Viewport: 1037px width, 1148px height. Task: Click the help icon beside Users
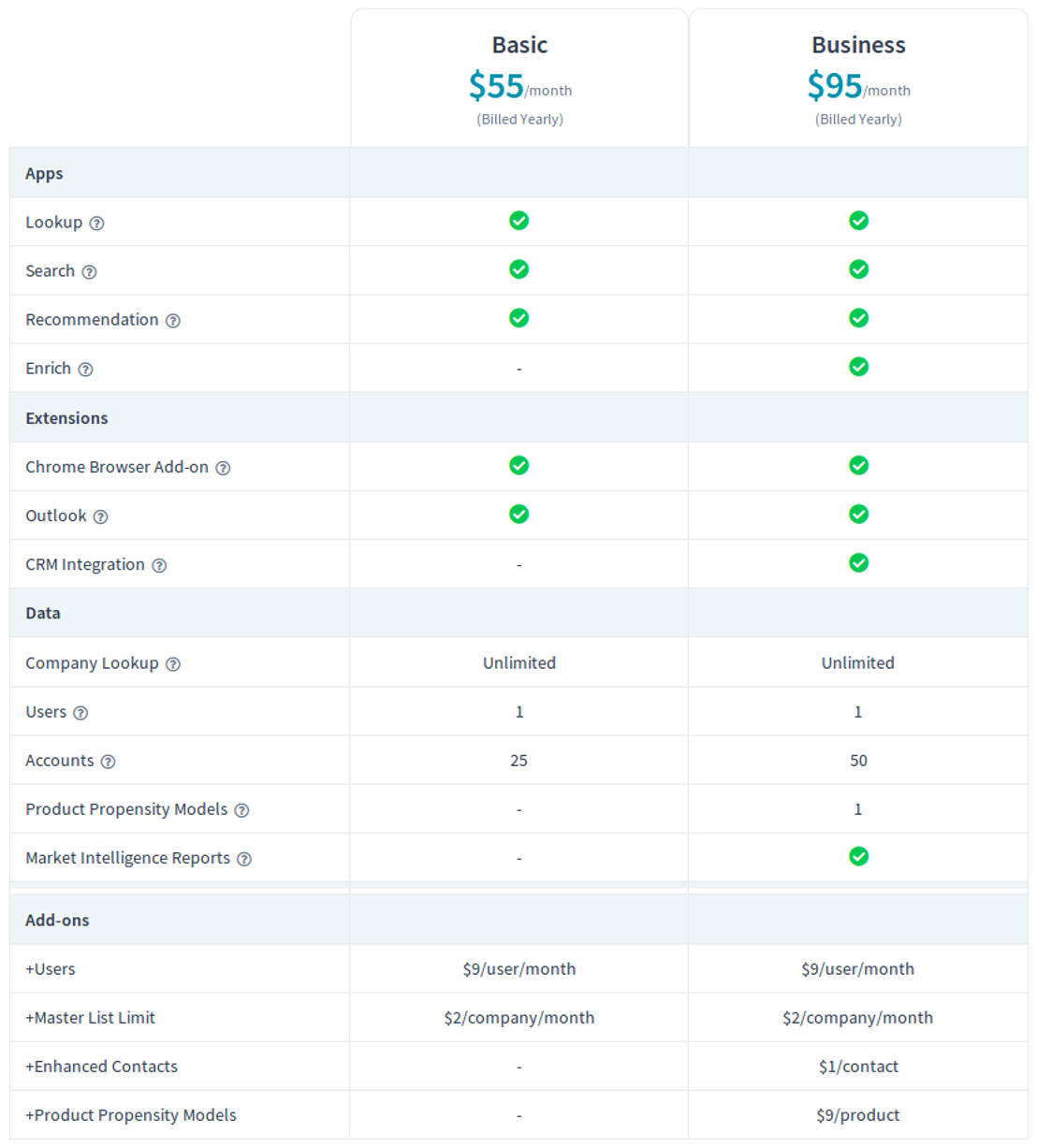click(x=80, y=713)
